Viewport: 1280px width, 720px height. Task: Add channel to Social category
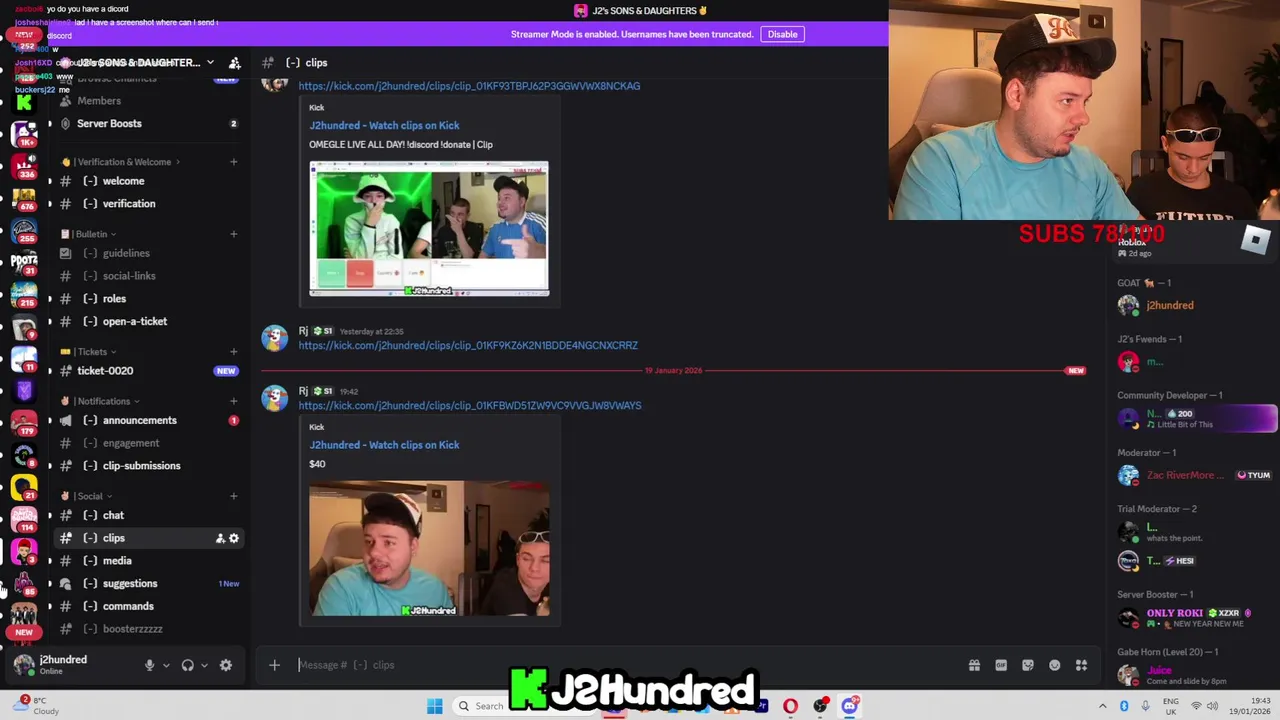click(x=234, y=496)
